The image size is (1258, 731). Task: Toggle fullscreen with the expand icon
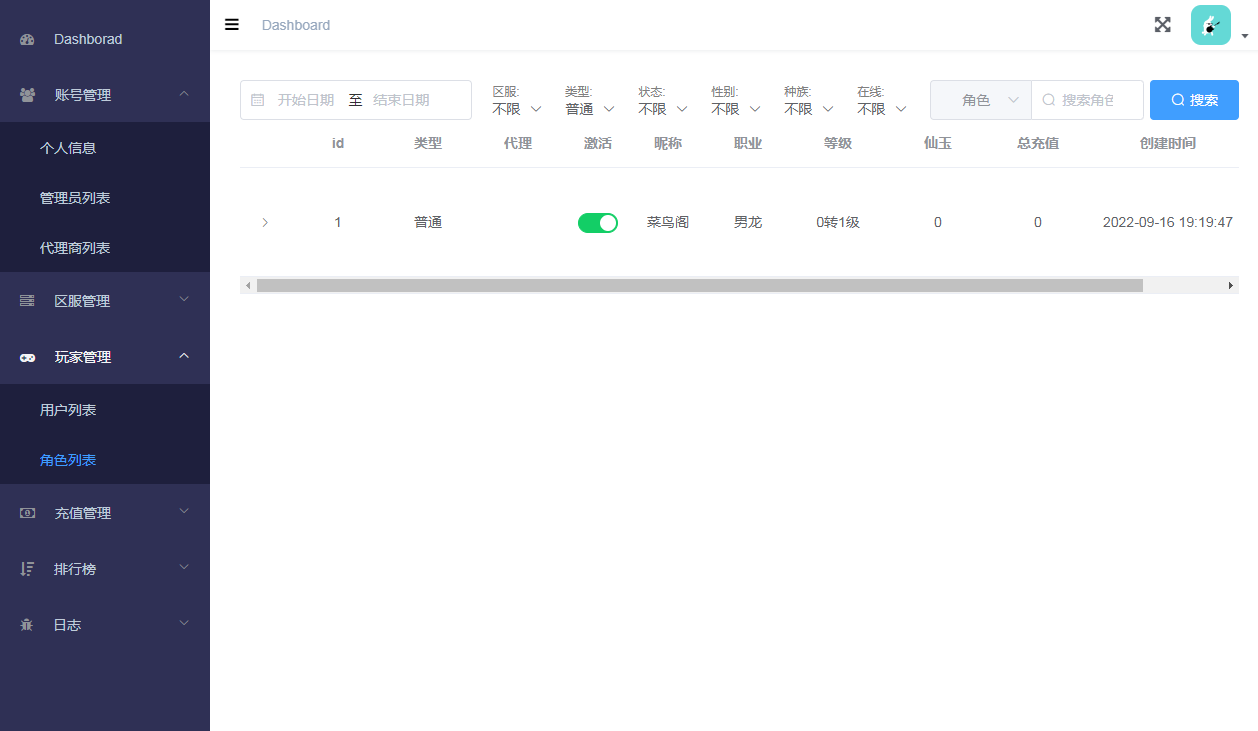tap(1162, 25)
